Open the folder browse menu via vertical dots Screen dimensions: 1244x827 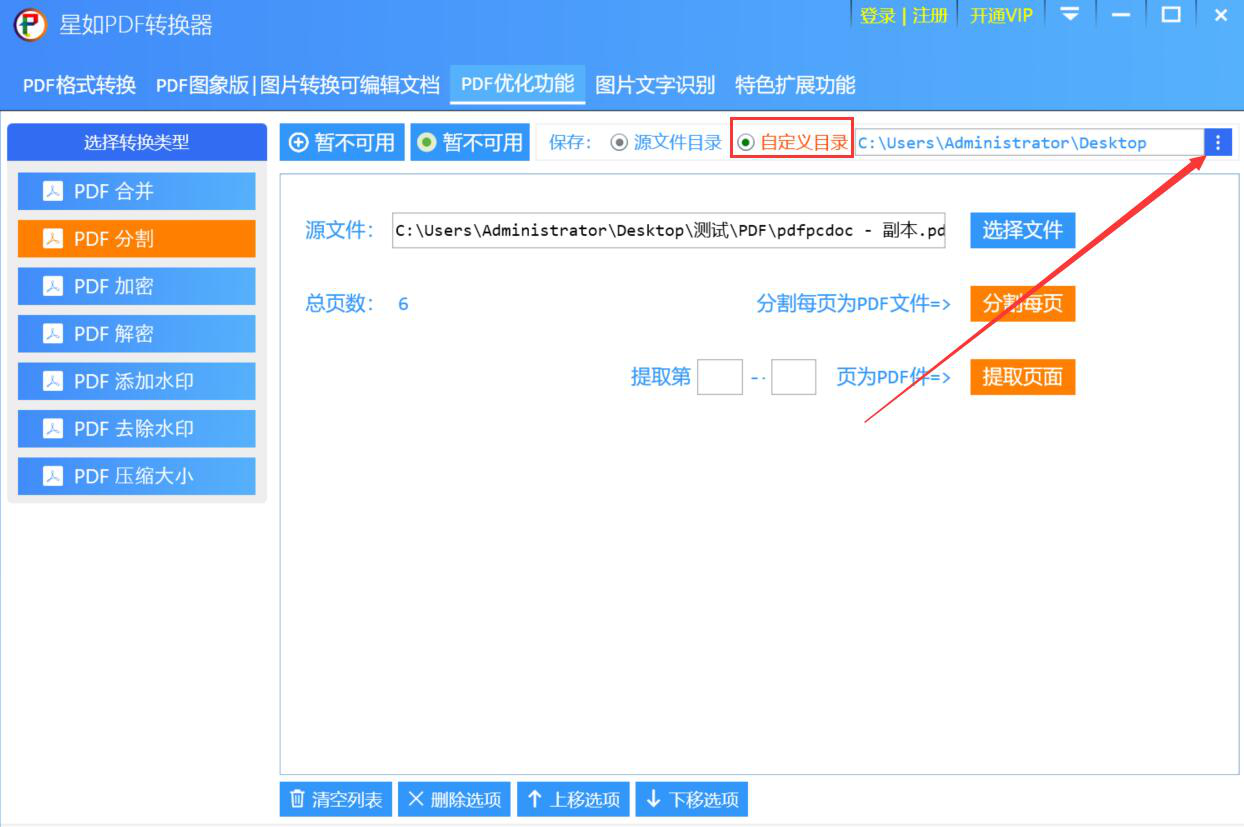(x=1219, y=141)
